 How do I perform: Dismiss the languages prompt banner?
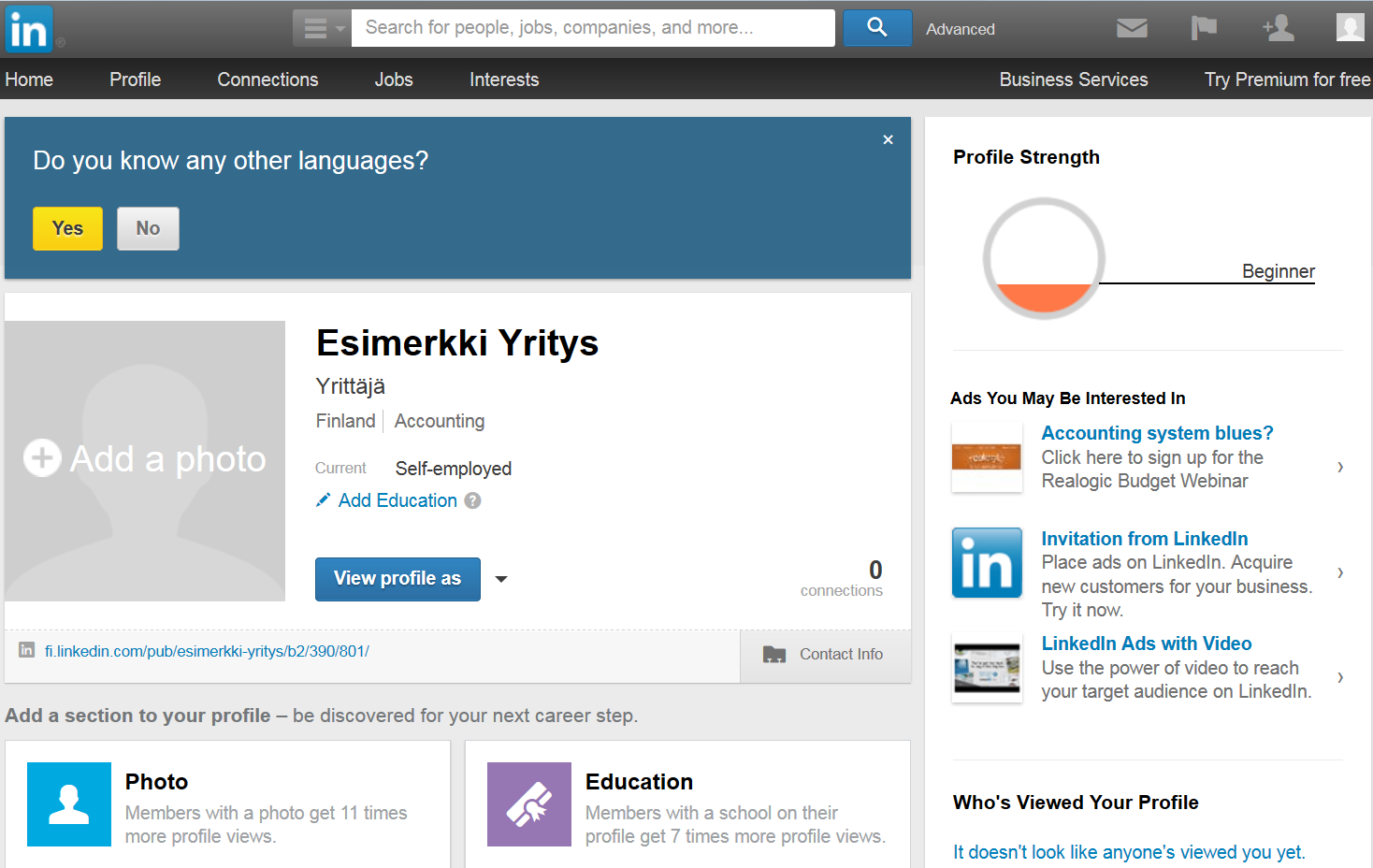(x=888, y=139)
